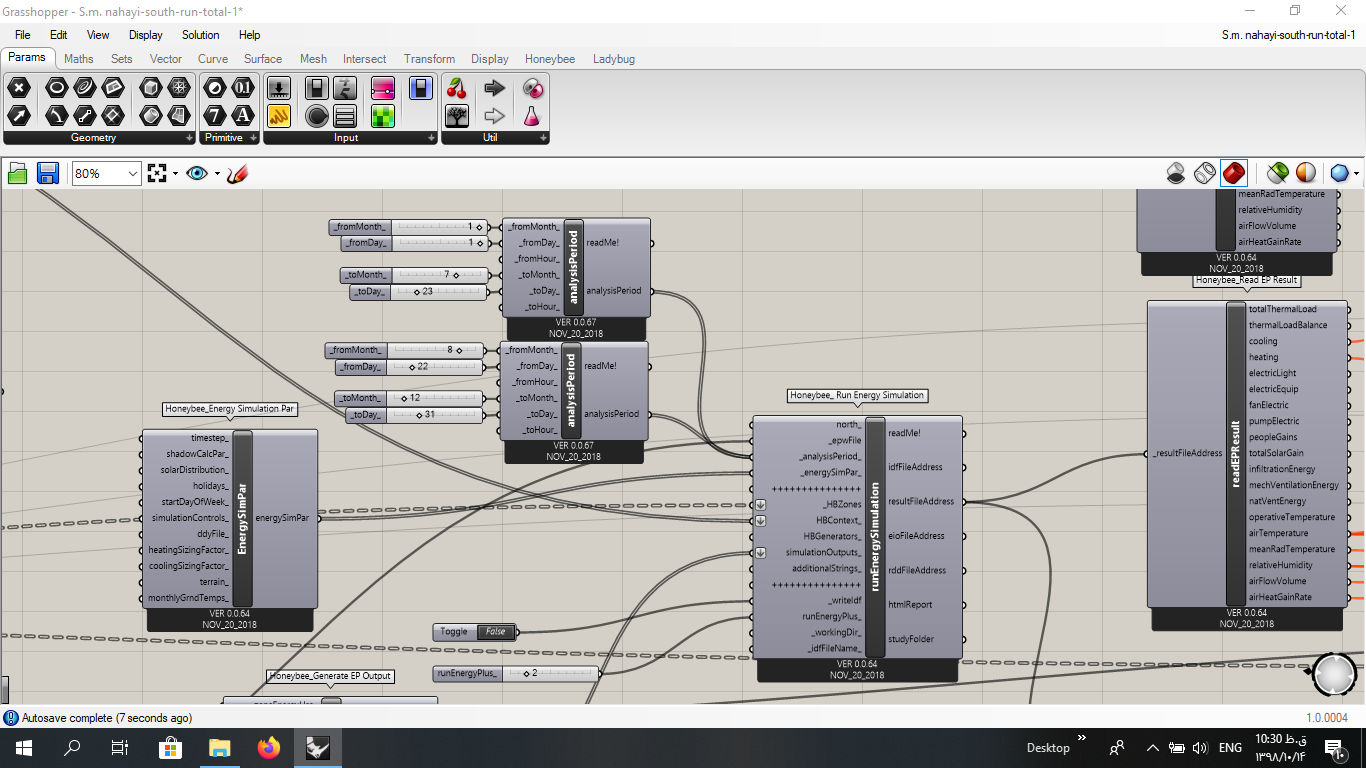
Task: Open preview mesh quality dropdown arrow
Action: [x=1356, y=173]
